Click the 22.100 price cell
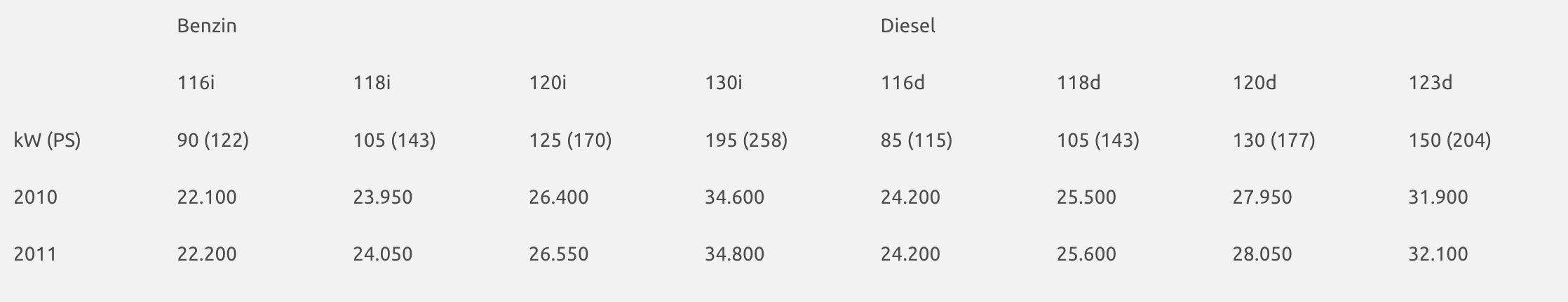The height and width of the screenshot is (302, 1568). point(207,197)
